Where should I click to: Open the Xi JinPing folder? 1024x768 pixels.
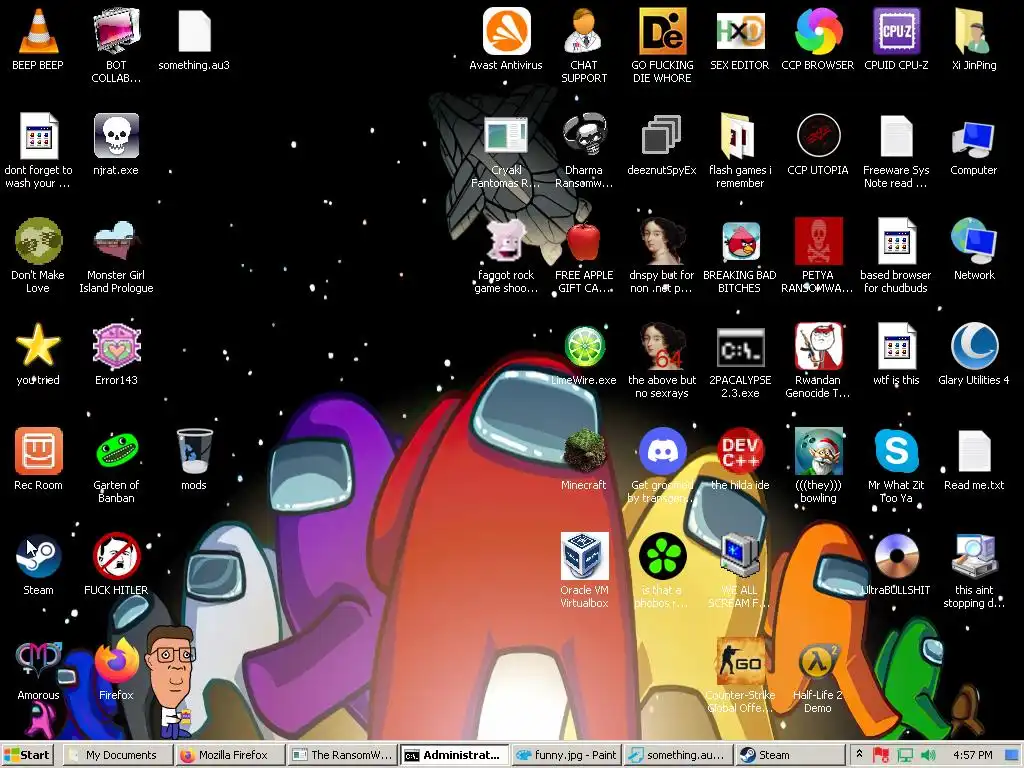[974, 31]
